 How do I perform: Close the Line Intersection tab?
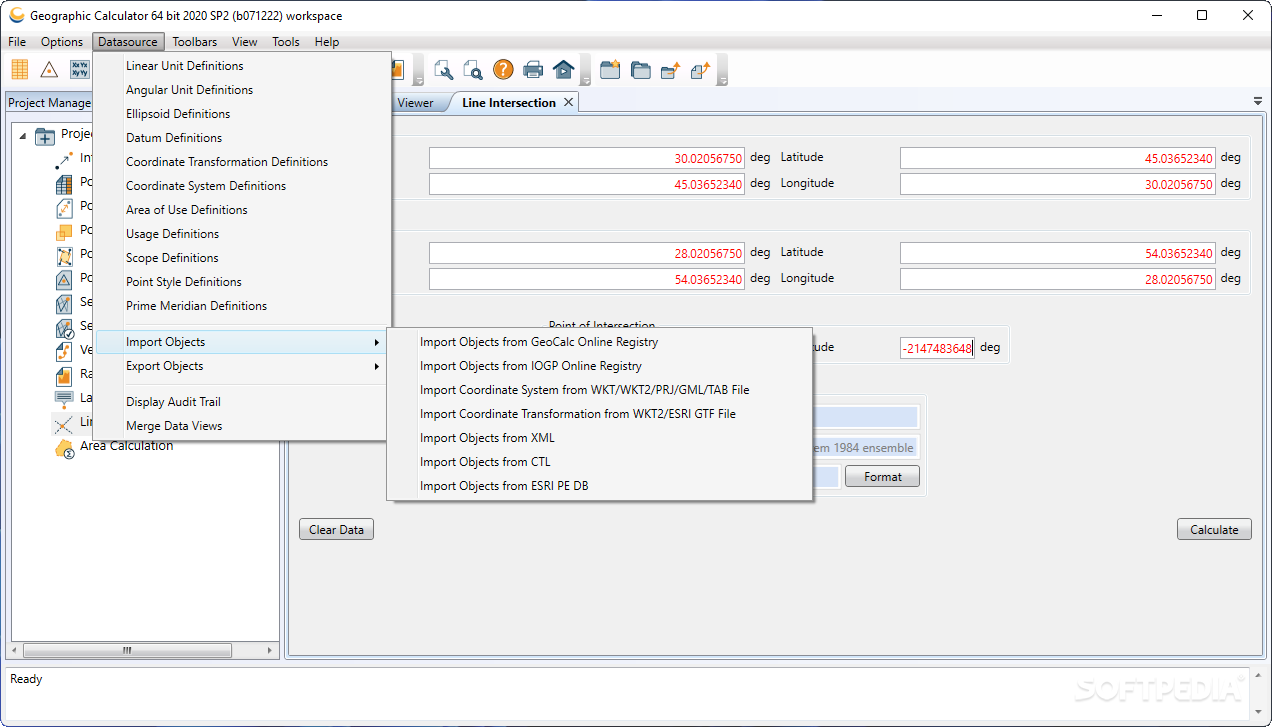coord(568,102)
